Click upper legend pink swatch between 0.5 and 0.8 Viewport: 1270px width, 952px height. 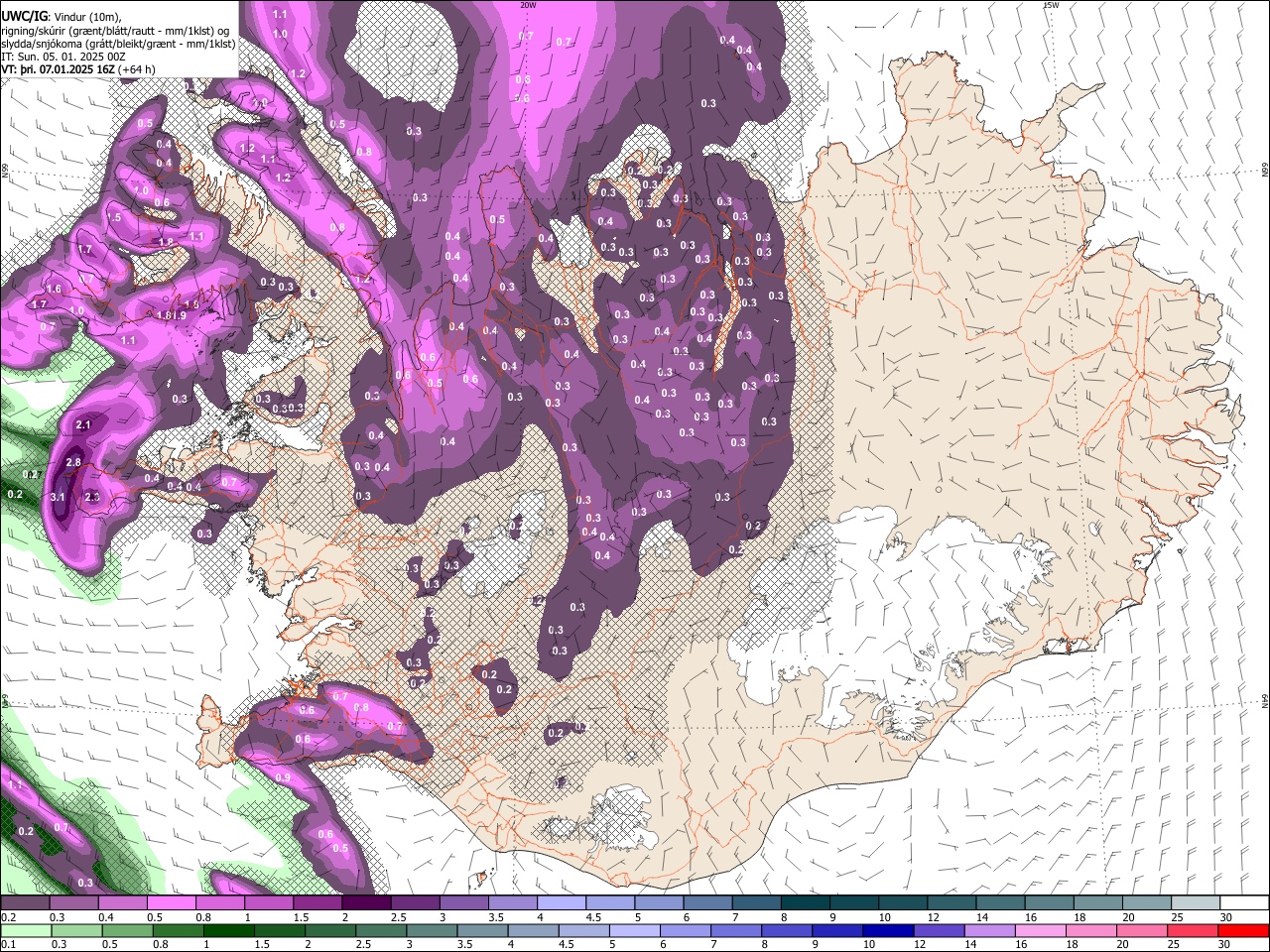(x=172, y=902)
